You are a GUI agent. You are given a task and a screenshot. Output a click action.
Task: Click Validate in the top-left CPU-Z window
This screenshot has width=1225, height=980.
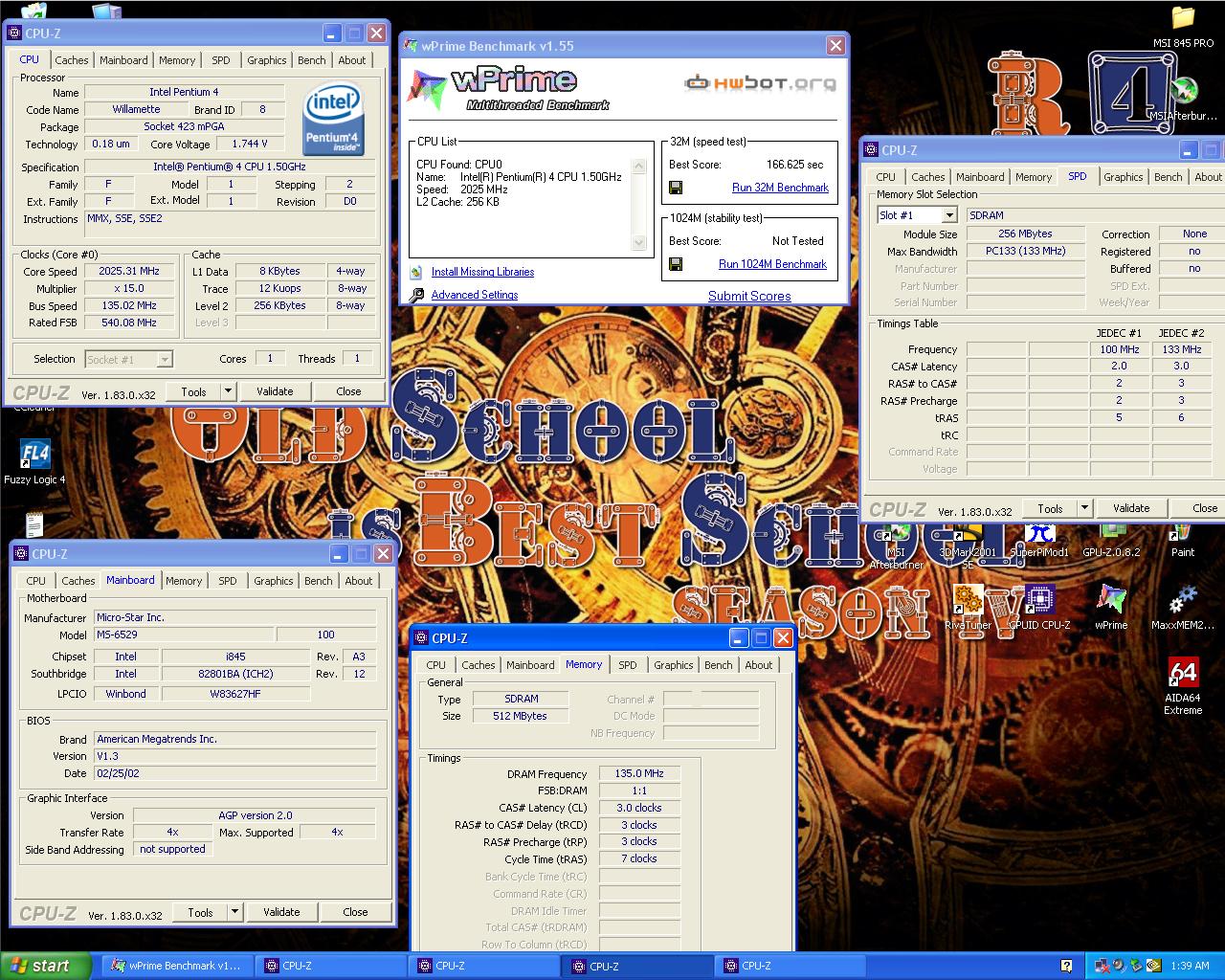tap(275, 391)
